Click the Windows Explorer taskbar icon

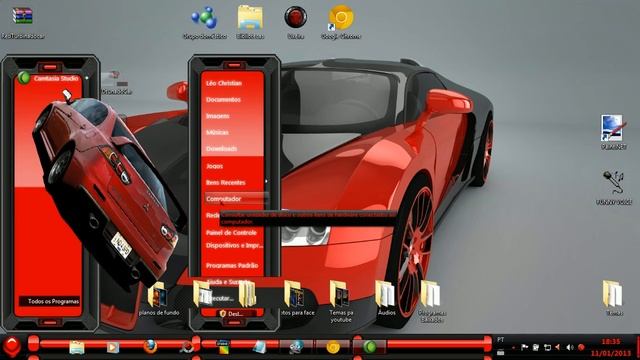coord(77,347)
